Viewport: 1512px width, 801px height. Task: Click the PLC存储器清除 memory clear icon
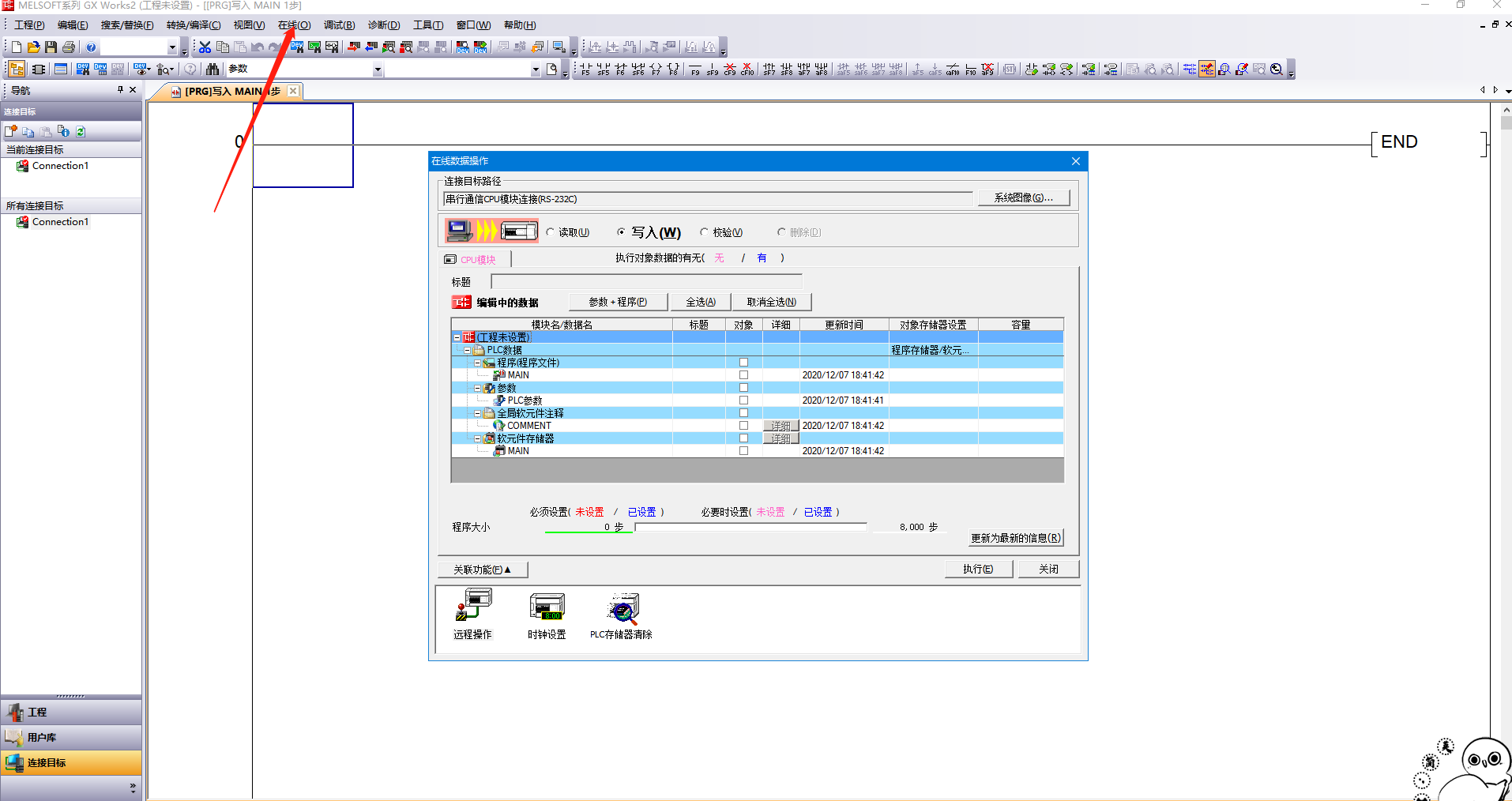(x=622, y=607)
